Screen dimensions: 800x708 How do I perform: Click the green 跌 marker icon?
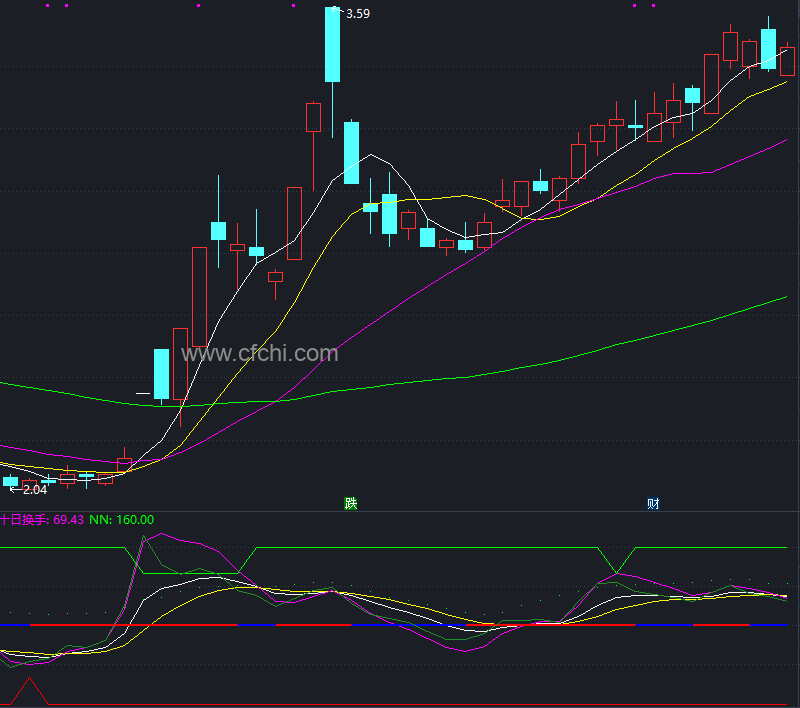coord(351,503)
